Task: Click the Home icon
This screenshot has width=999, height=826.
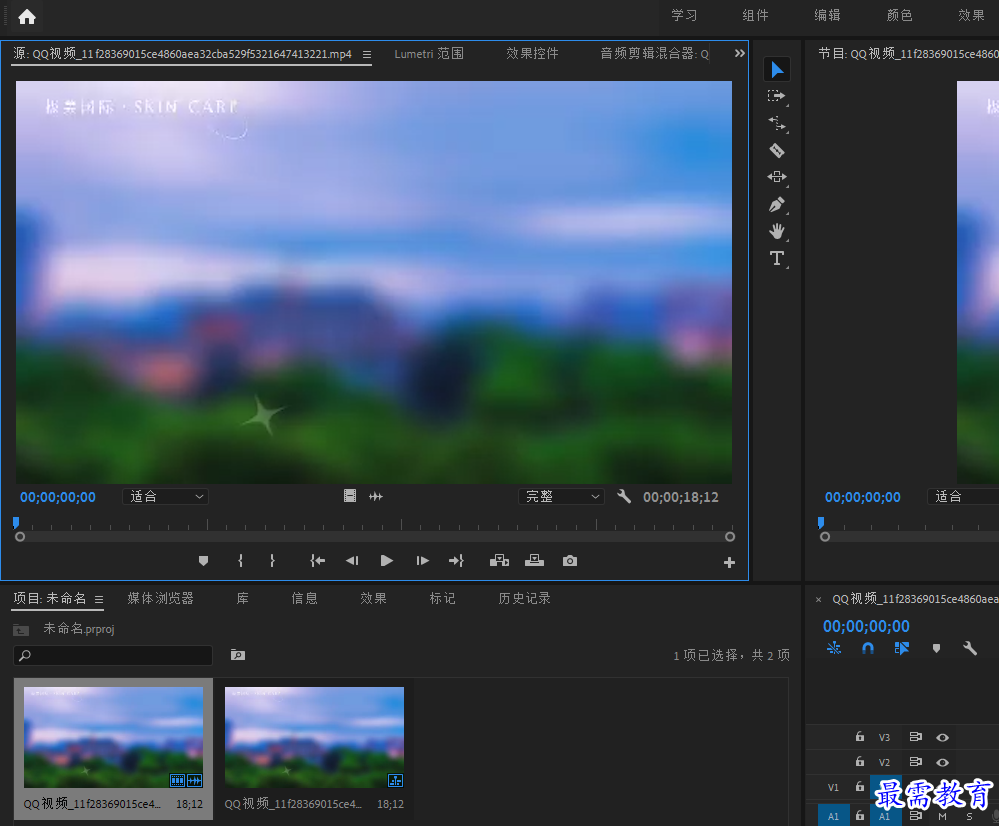Action: coord(27,17)
